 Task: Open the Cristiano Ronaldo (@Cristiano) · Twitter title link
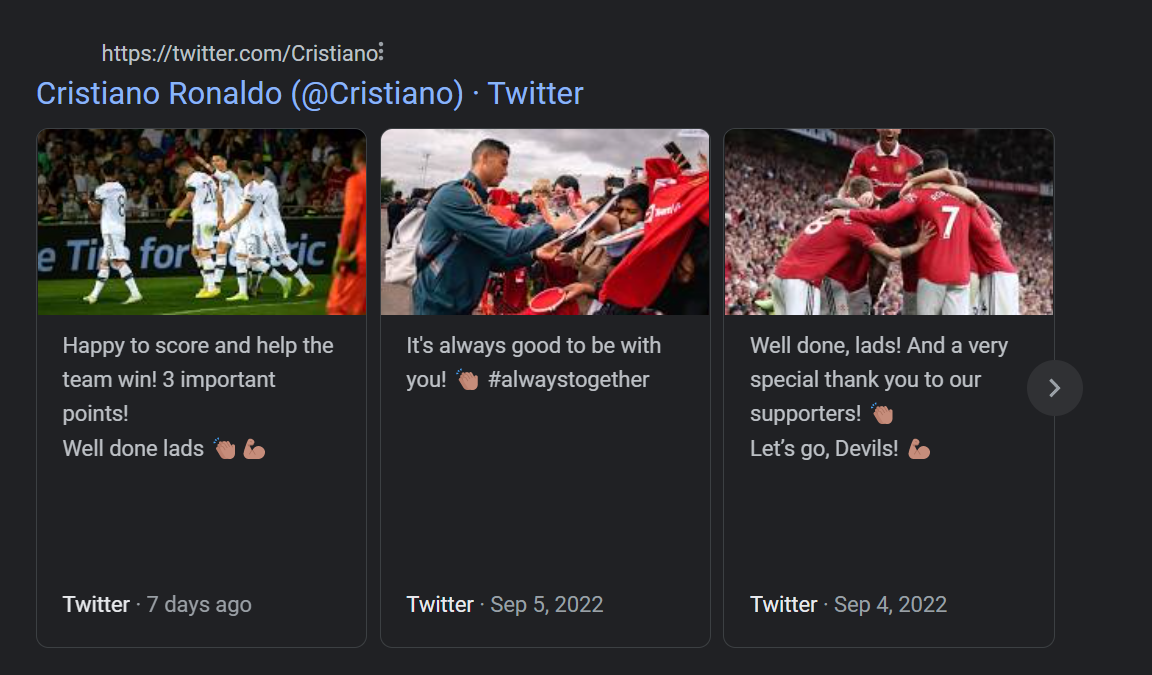tap(310, 93)
